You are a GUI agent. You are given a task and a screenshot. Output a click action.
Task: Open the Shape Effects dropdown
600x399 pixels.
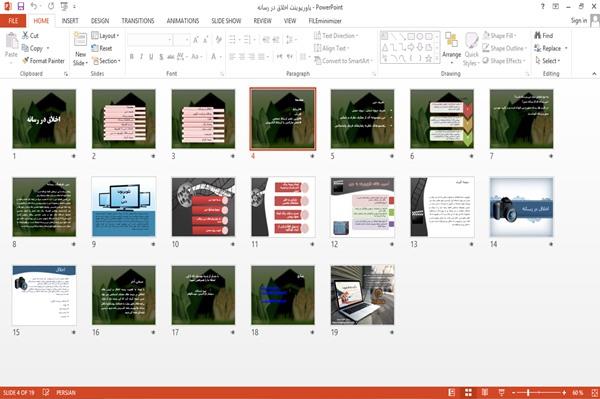504,61
